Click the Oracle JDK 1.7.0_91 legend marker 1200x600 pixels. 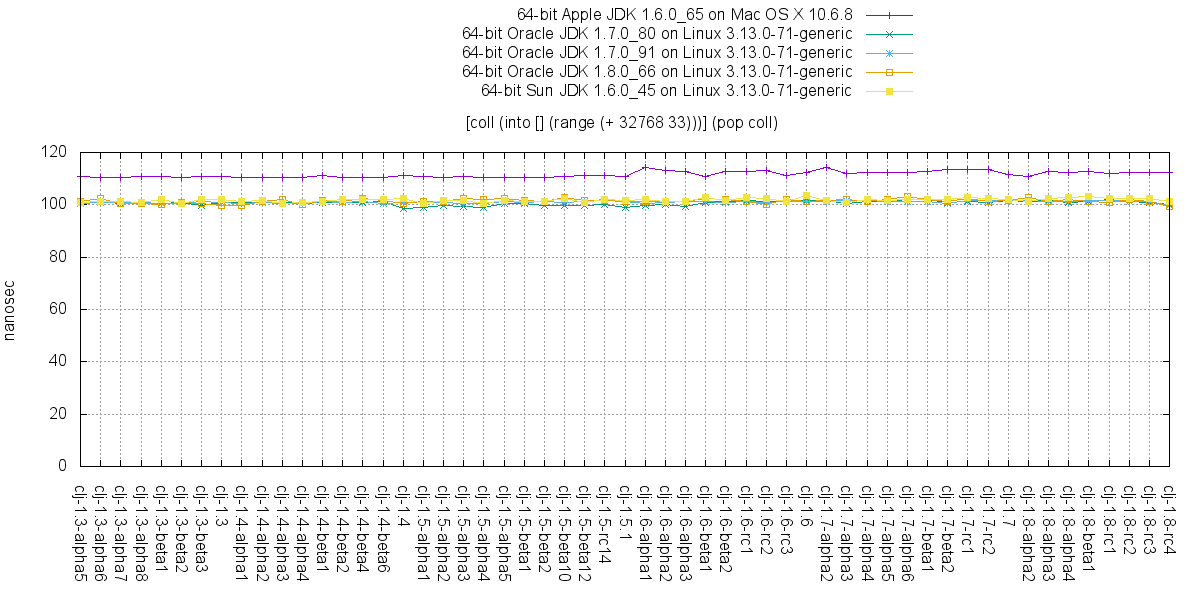click(x=888, y=53)
